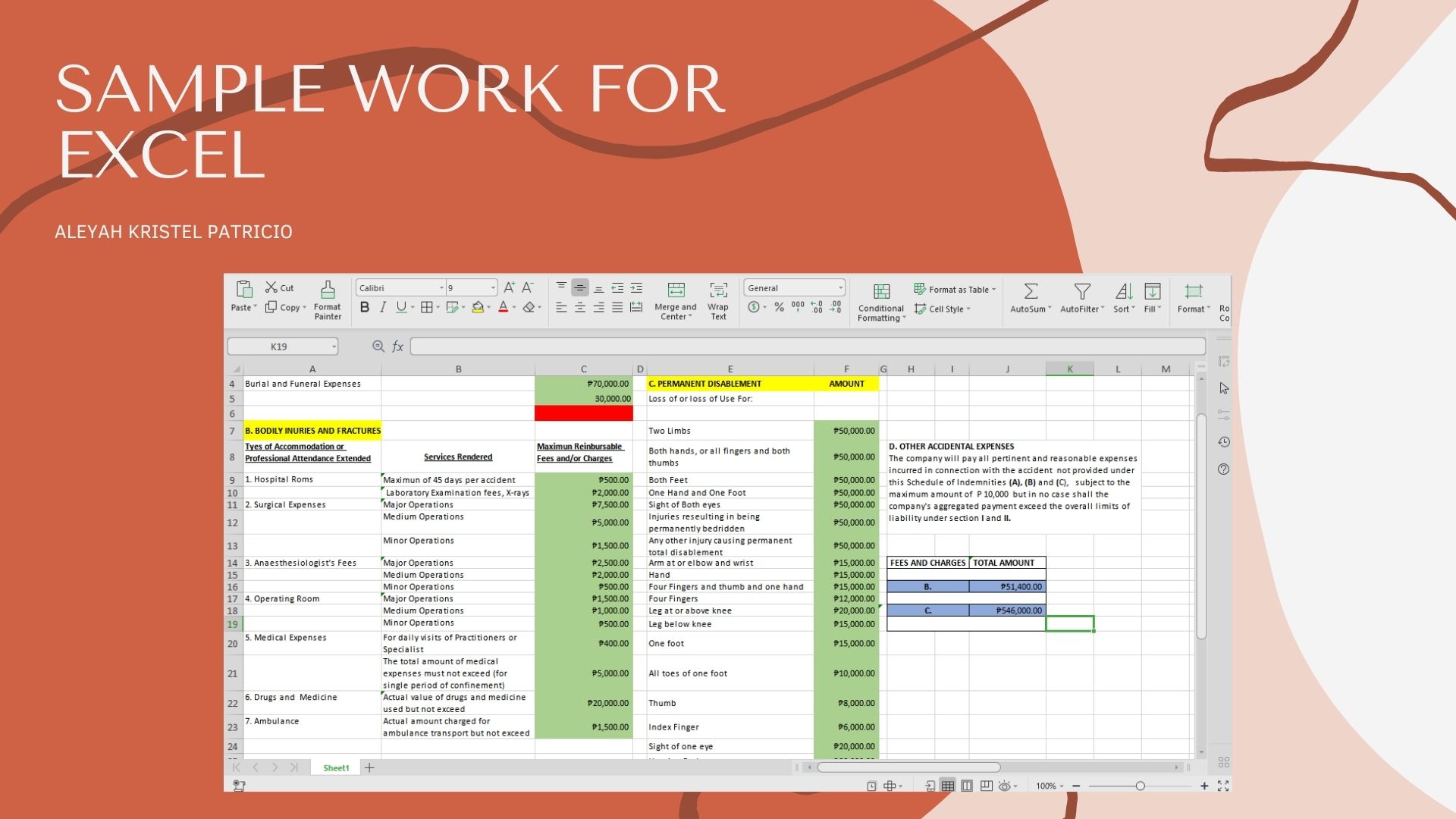1456x819 pixels.
Task: Click the insert function fx icon
Action: (398, 347)
